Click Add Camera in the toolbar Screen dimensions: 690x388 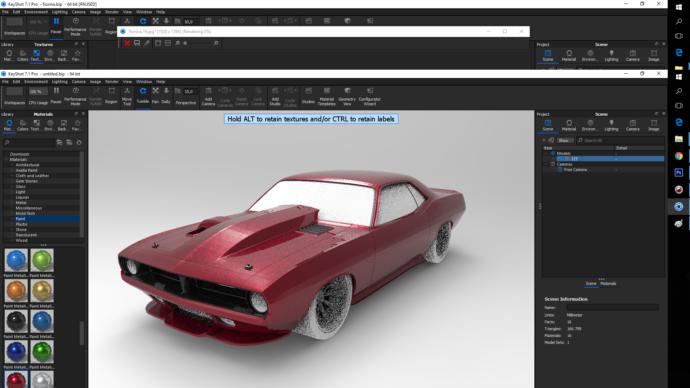point(208,96)
